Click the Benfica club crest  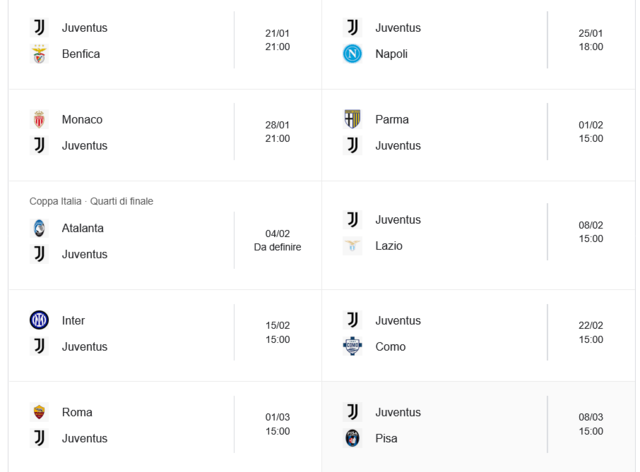tap(39, 54)
